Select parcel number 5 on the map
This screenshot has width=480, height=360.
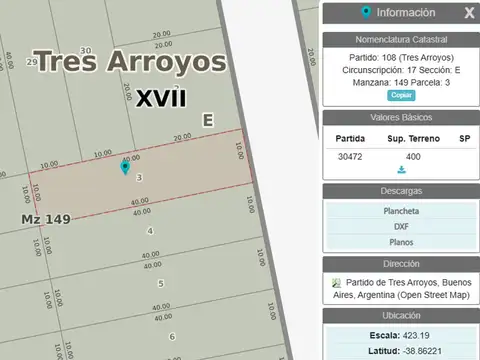click(161, 284)
